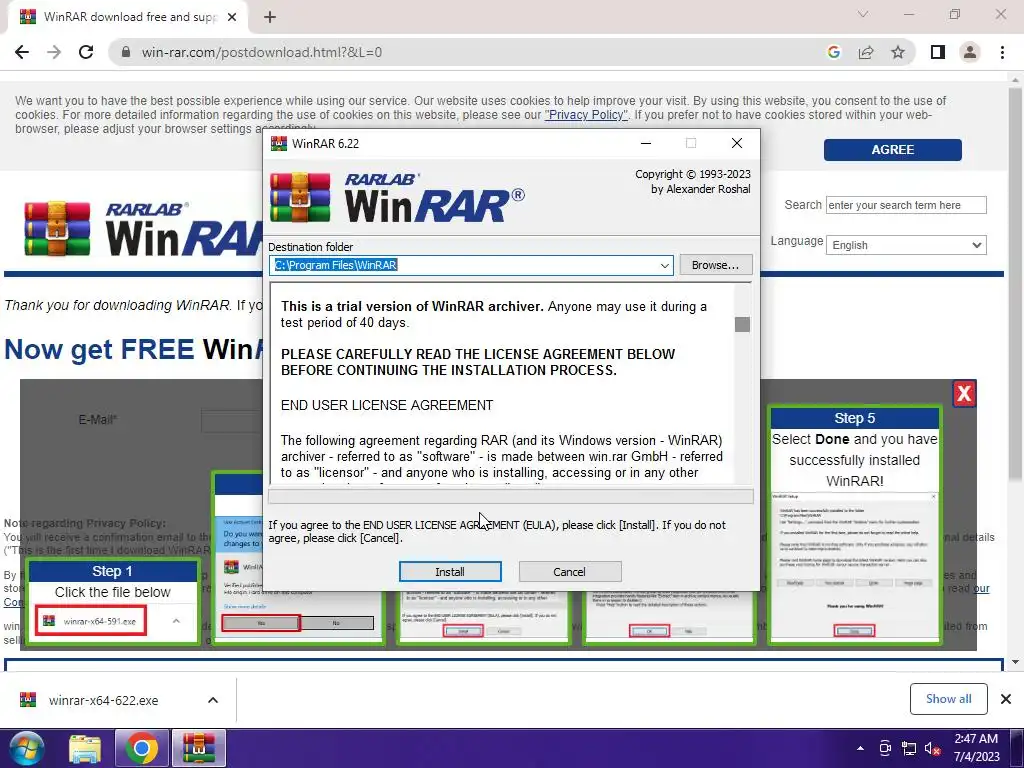
Task: Click Chrome's forward arrow
Action: point(54,52)
